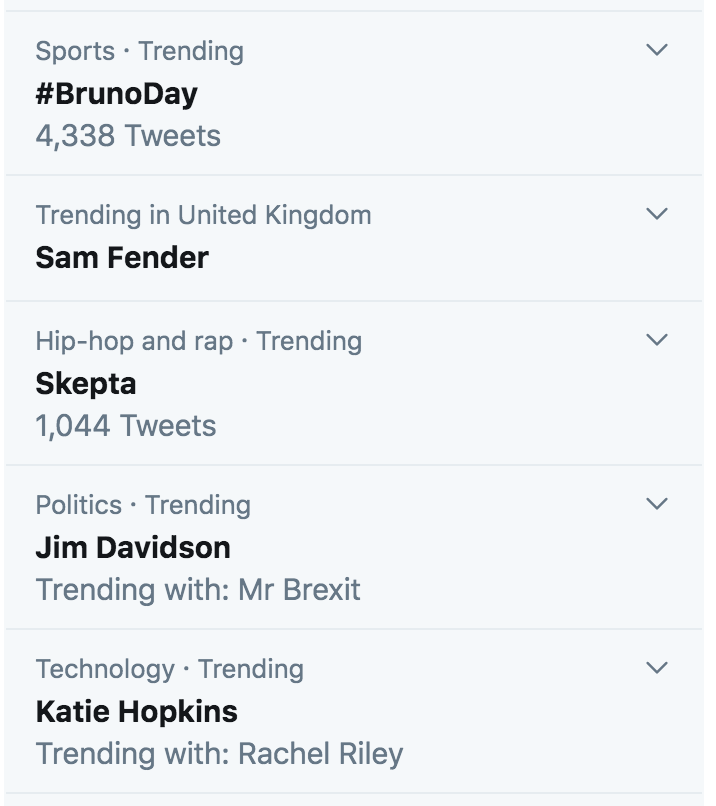Viewport: 716px width, 806px height.
Task: Expand options chevron for #BrunoDay trend
Action: tap(656, 50)
